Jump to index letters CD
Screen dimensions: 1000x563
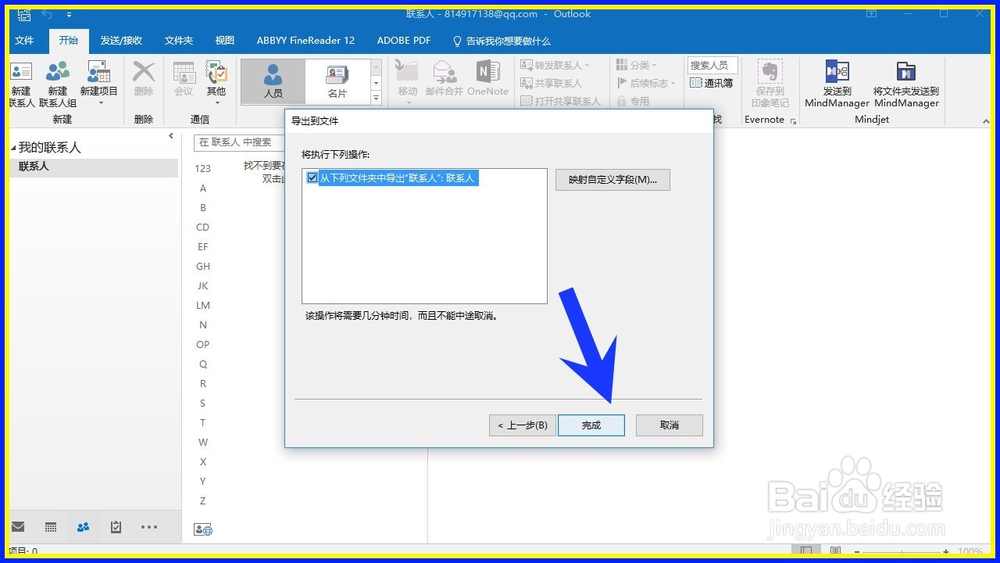pos(203,227)
